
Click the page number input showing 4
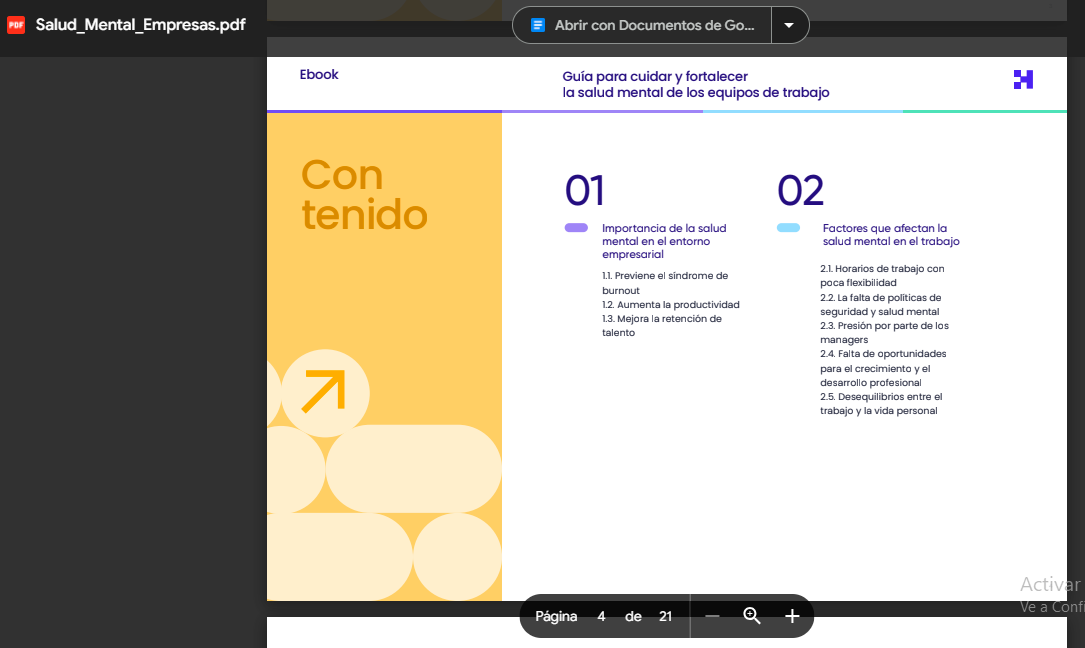[602, 616]
